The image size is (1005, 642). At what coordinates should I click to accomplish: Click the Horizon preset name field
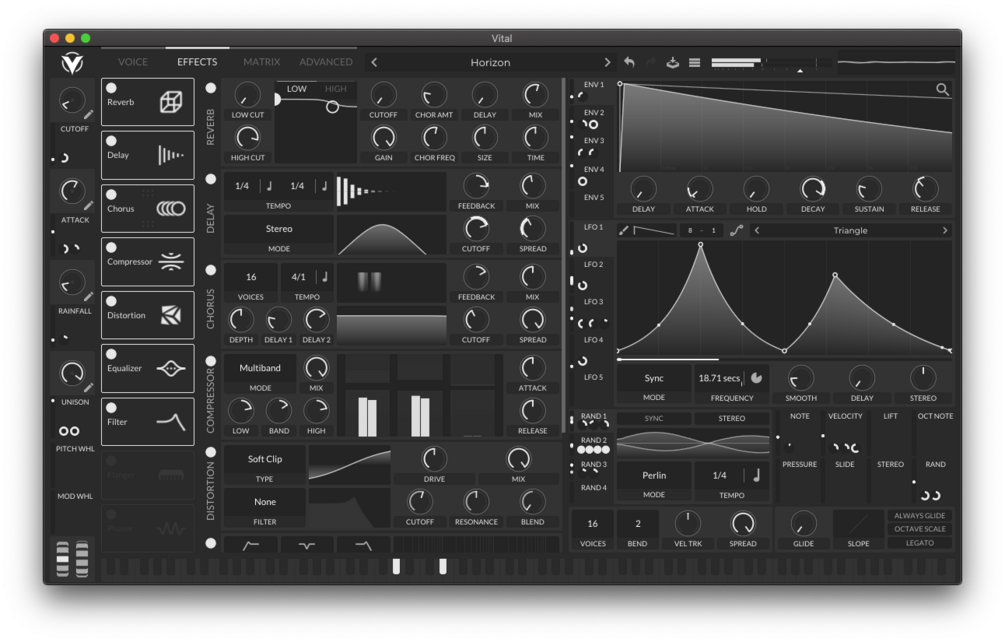click(490, 61)
